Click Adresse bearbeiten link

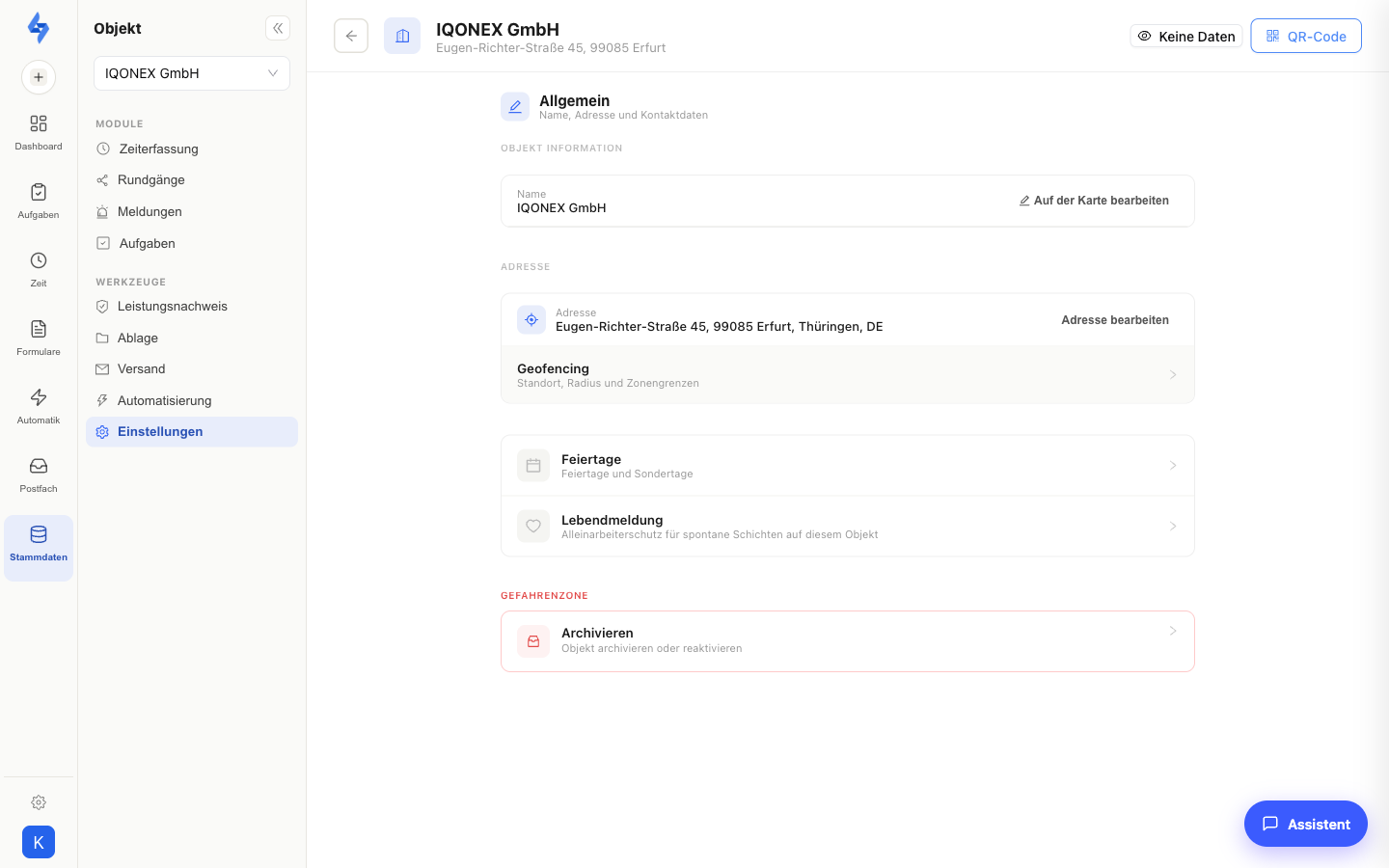[x=1115, y=320]
